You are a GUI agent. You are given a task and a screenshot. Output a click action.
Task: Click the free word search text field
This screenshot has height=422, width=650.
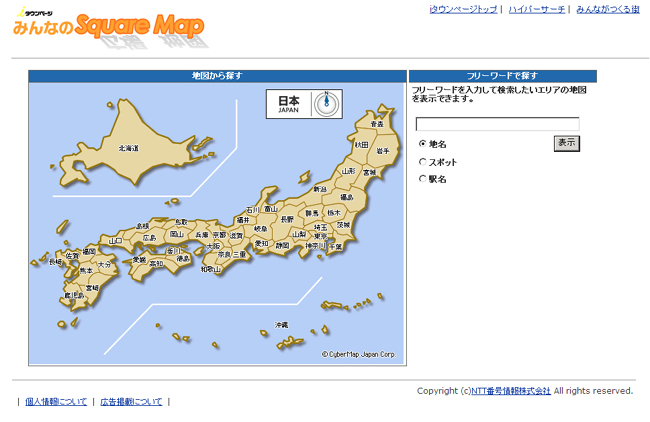(497, 125)
